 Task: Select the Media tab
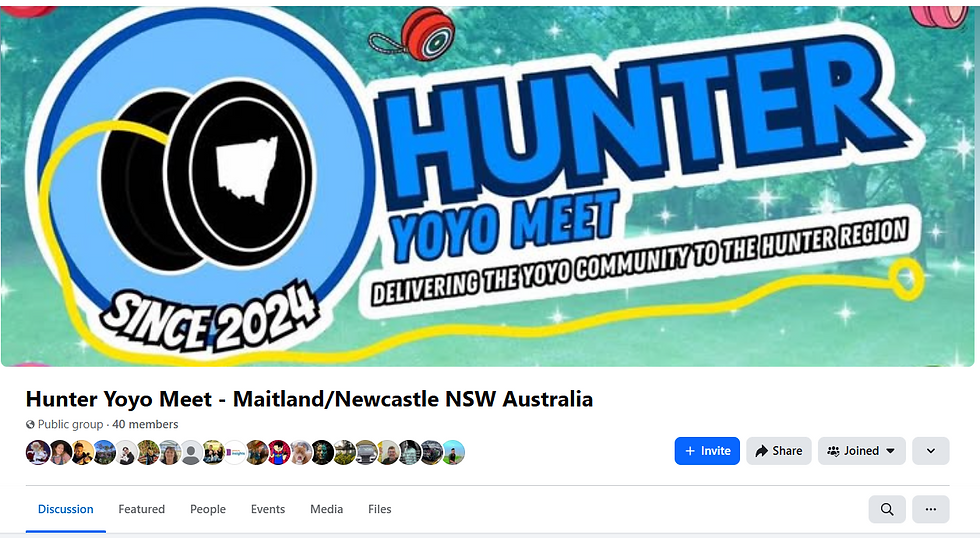[326, 509]
